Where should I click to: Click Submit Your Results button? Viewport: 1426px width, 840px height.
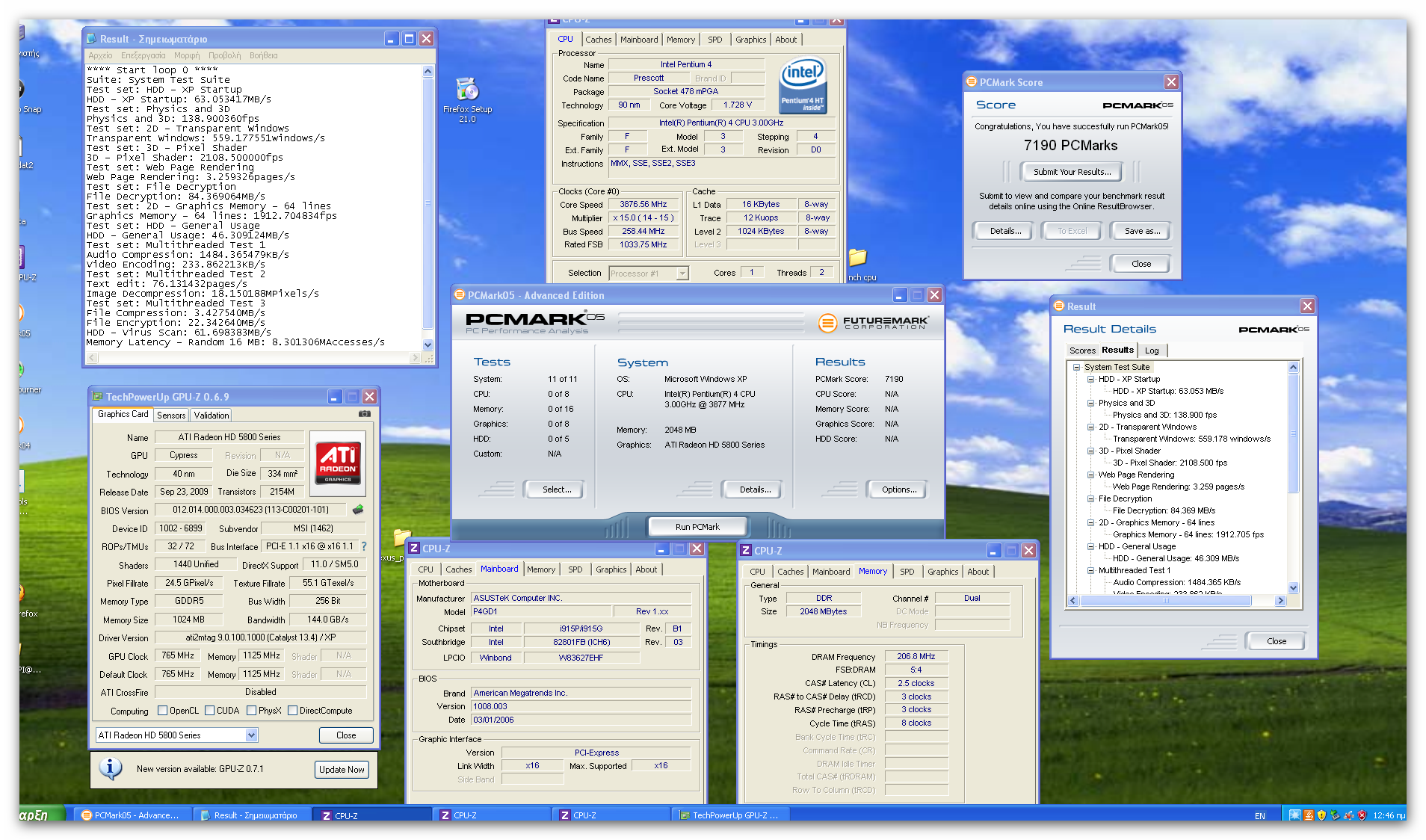coord(1072,172)
